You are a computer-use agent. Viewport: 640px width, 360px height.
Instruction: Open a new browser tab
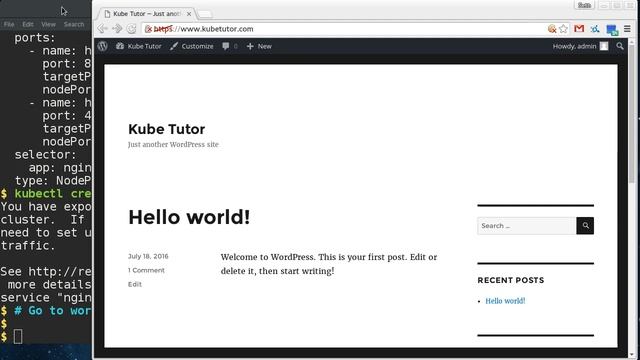pos(205,14)
